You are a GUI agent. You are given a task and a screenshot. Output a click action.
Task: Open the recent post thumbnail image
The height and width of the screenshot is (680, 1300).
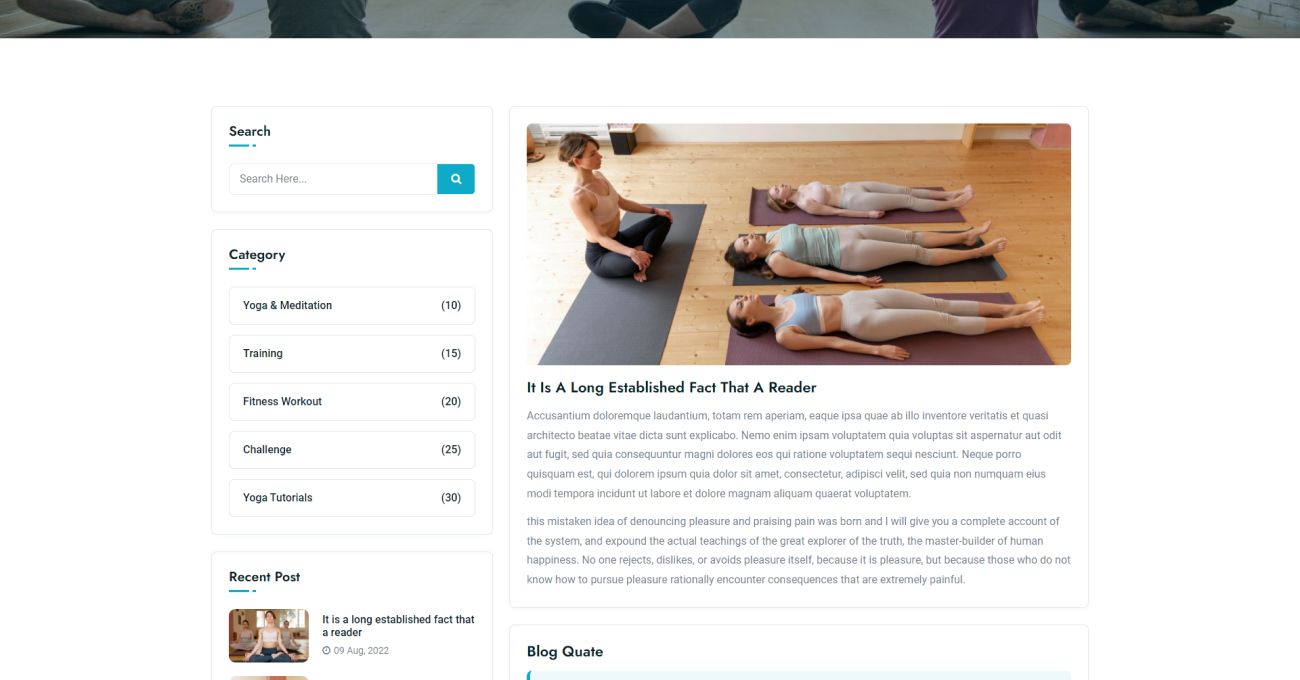click(269, 636)
